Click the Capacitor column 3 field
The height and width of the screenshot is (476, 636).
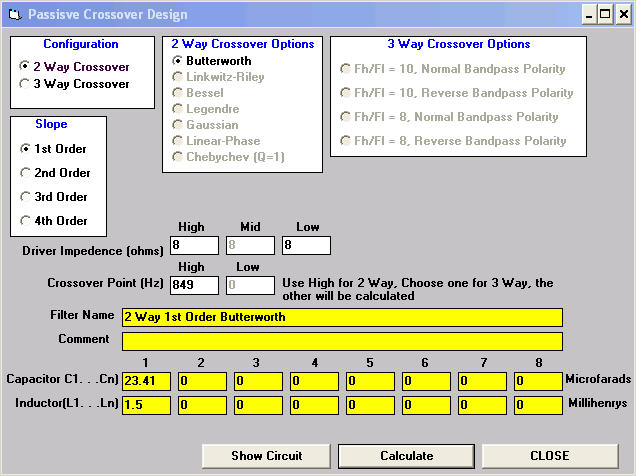tap(258, 381)
